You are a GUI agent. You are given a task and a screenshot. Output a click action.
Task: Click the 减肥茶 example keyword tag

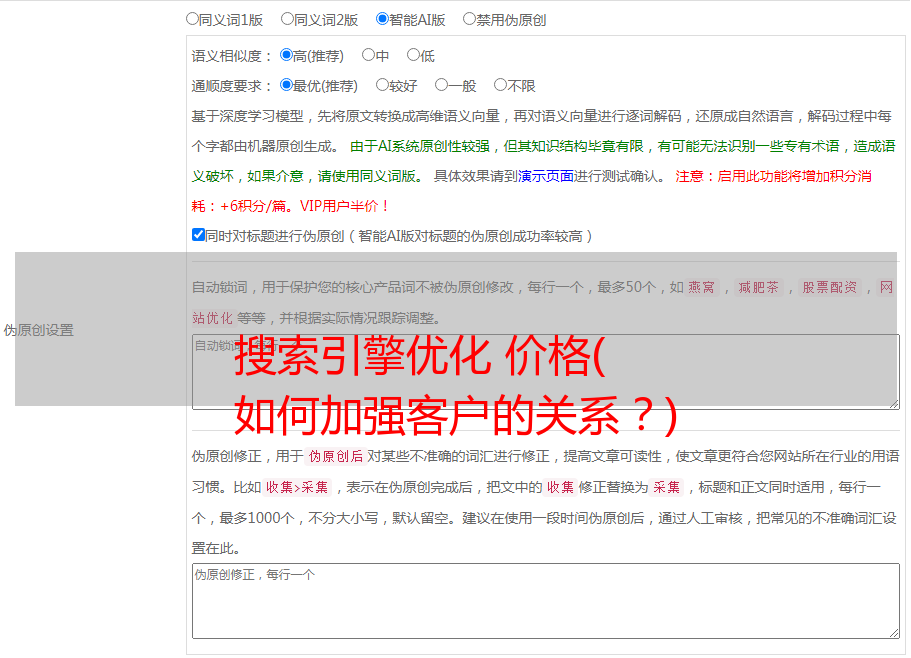coord(758,287)
